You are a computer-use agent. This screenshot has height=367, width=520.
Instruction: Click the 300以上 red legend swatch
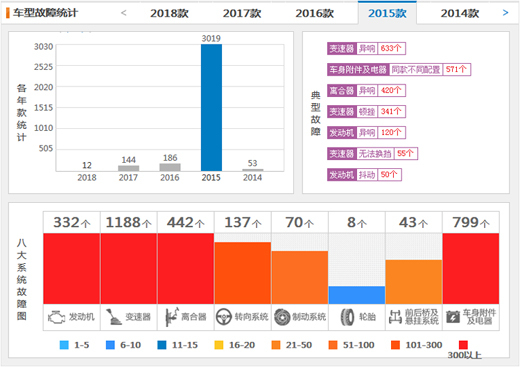463,345
